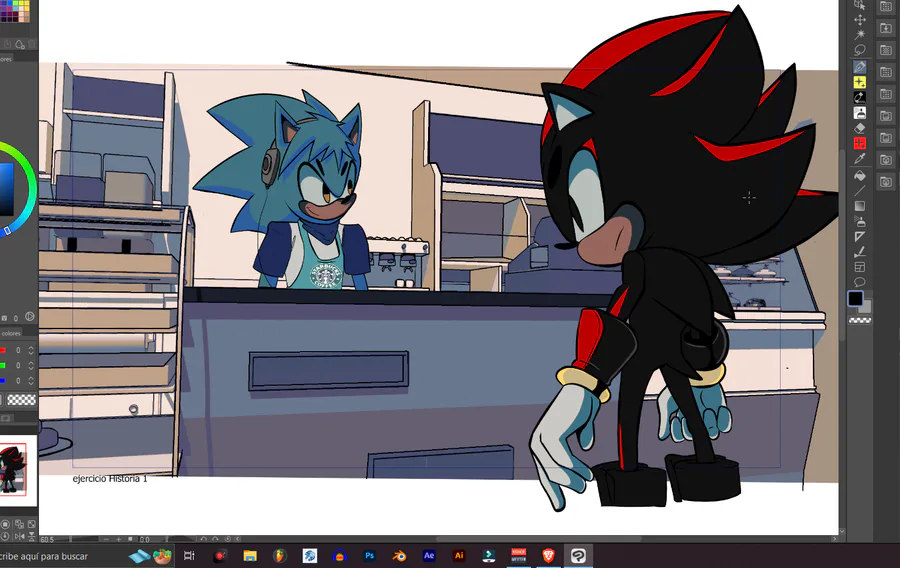Click the hue ring handle on color wheel
The image size is (900, 568).
click(x=7, y=231)
